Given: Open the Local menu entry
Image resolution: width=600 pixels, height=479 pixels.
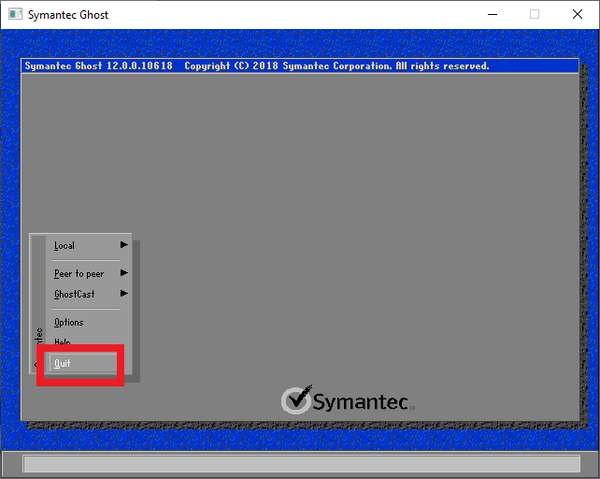Looking at the screenshot, I should click(x=64, y=245).
